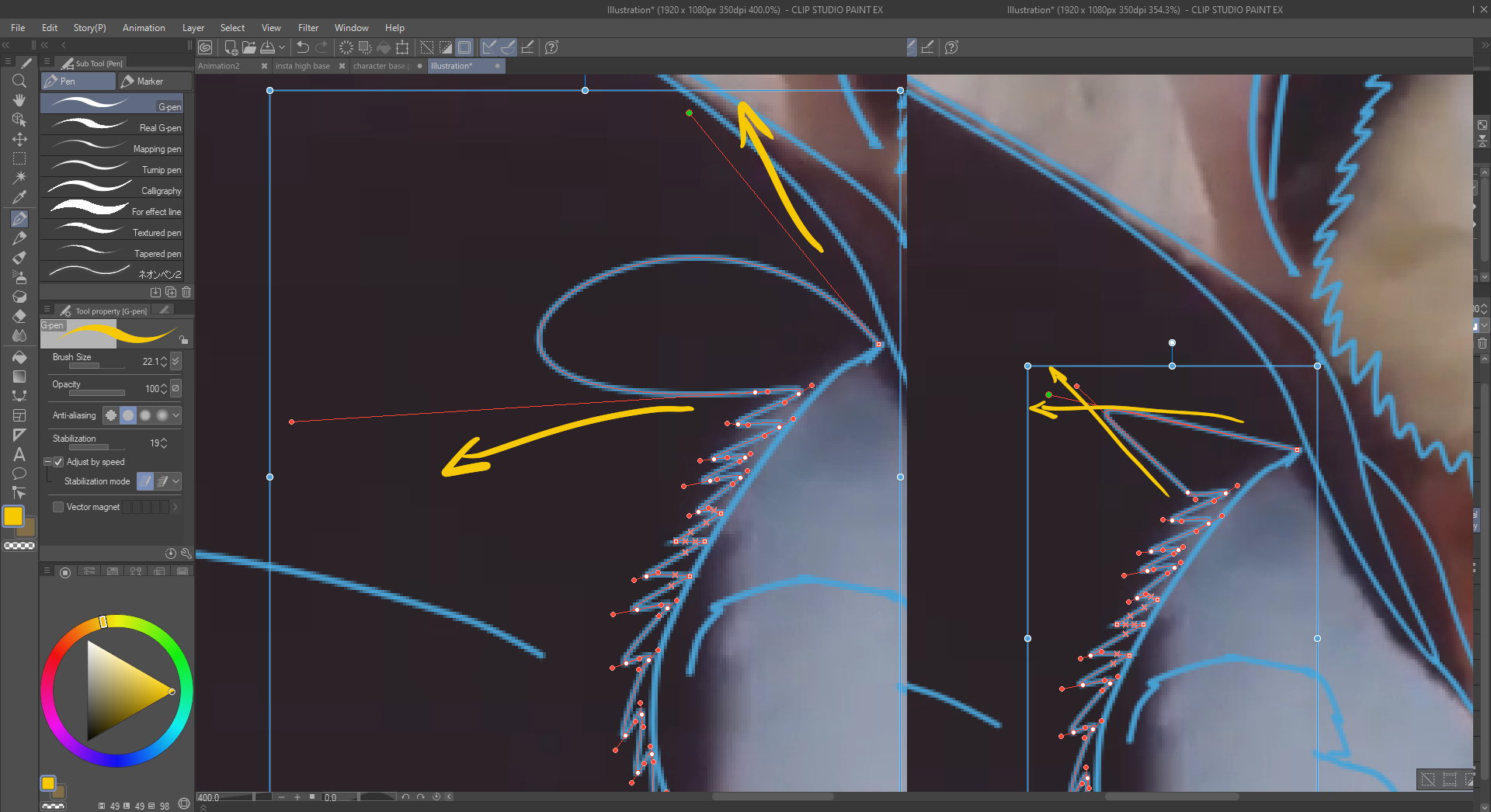
Task: Select the Text tool
Action: pos(19,454)
